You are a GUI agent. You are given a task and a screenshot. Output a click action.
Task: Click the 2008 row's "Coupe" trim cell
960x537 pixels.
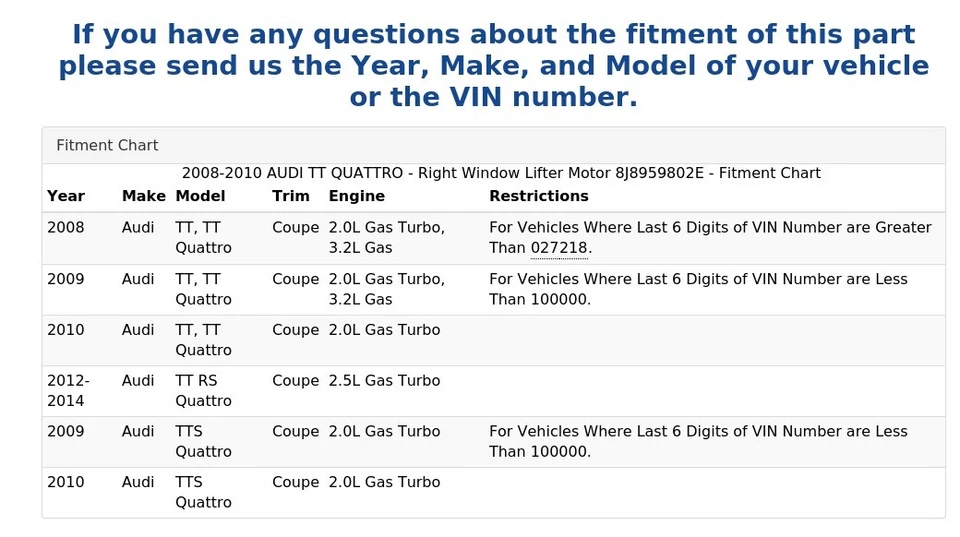pyautogui.click(x=295, y=228)
